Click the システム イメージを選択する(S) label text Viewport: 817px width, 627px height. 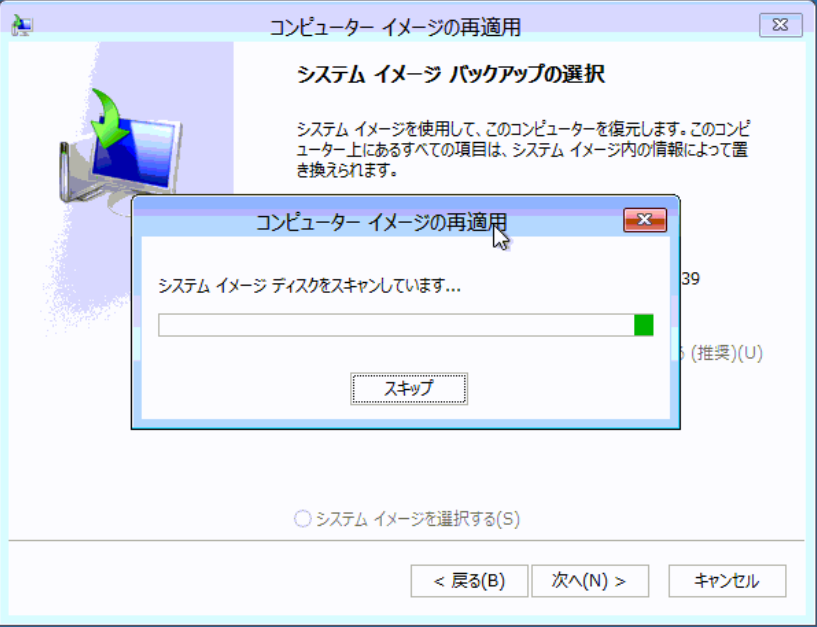pos(418,519)
